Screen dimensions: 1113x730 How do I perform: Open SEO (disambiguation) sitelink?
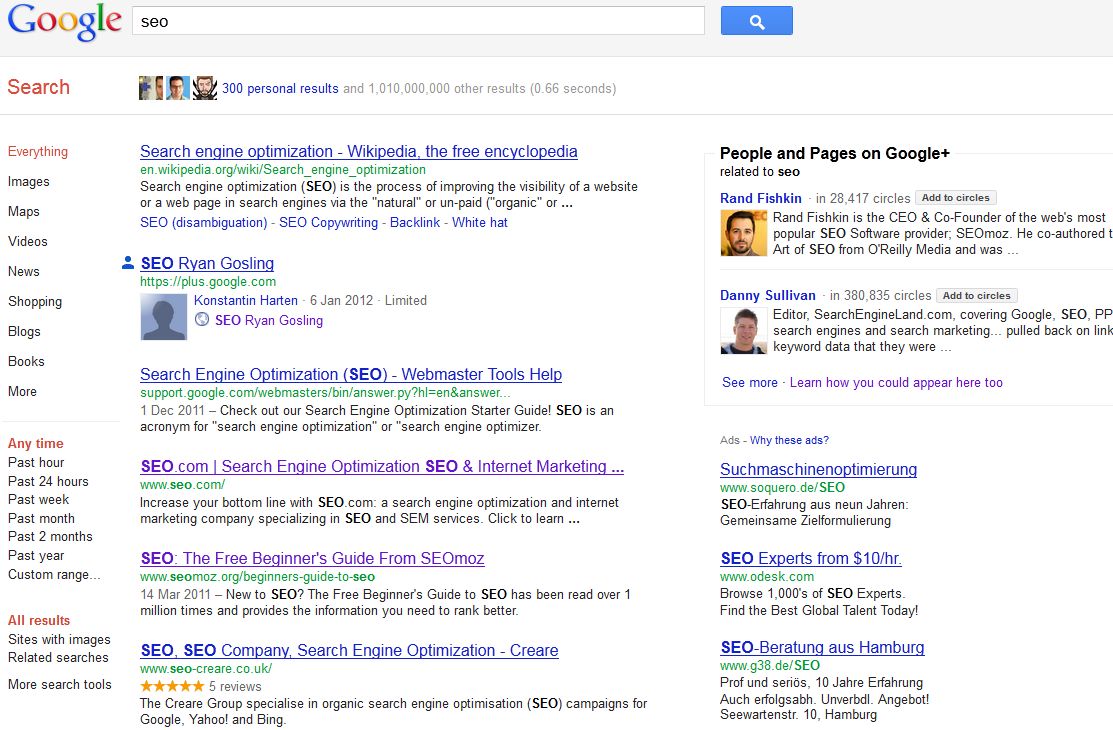204,222
